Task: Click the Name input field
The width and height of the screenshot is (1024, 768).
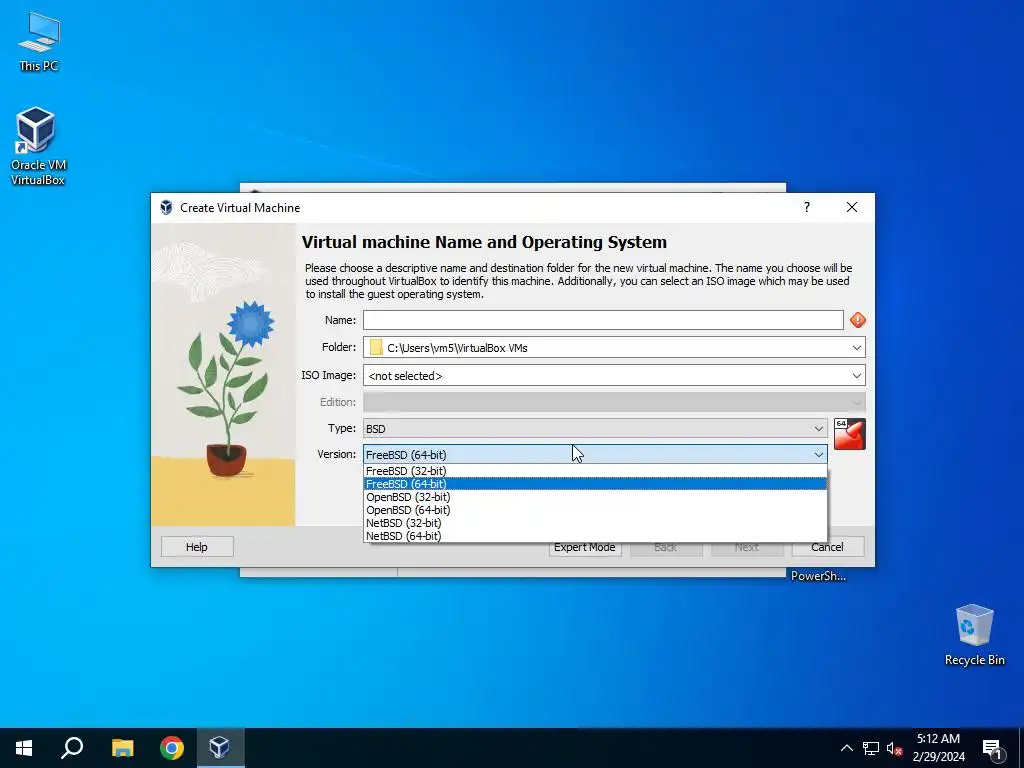Action: pos(603,320)
